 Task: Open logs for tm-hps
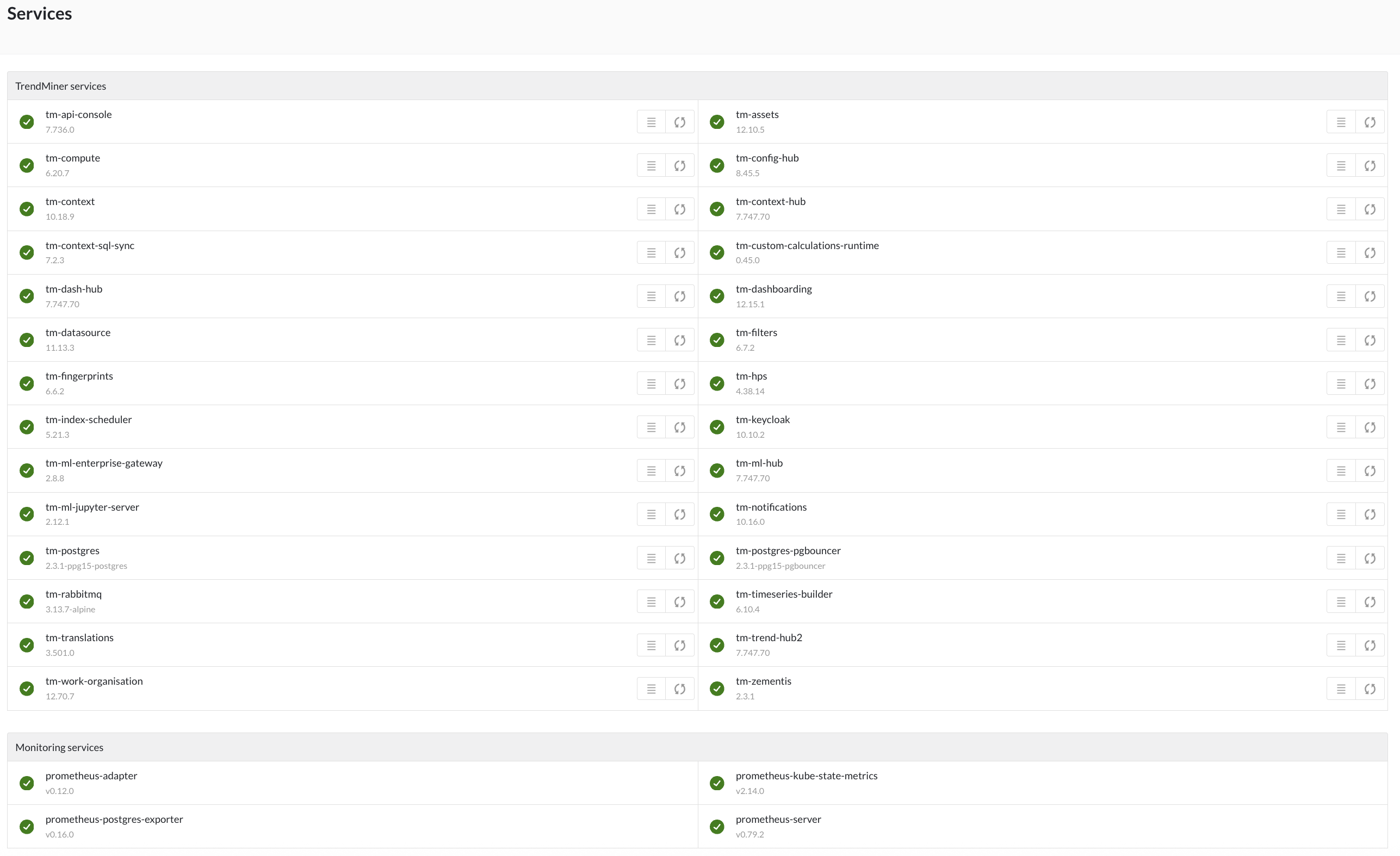click(1341, 384)
